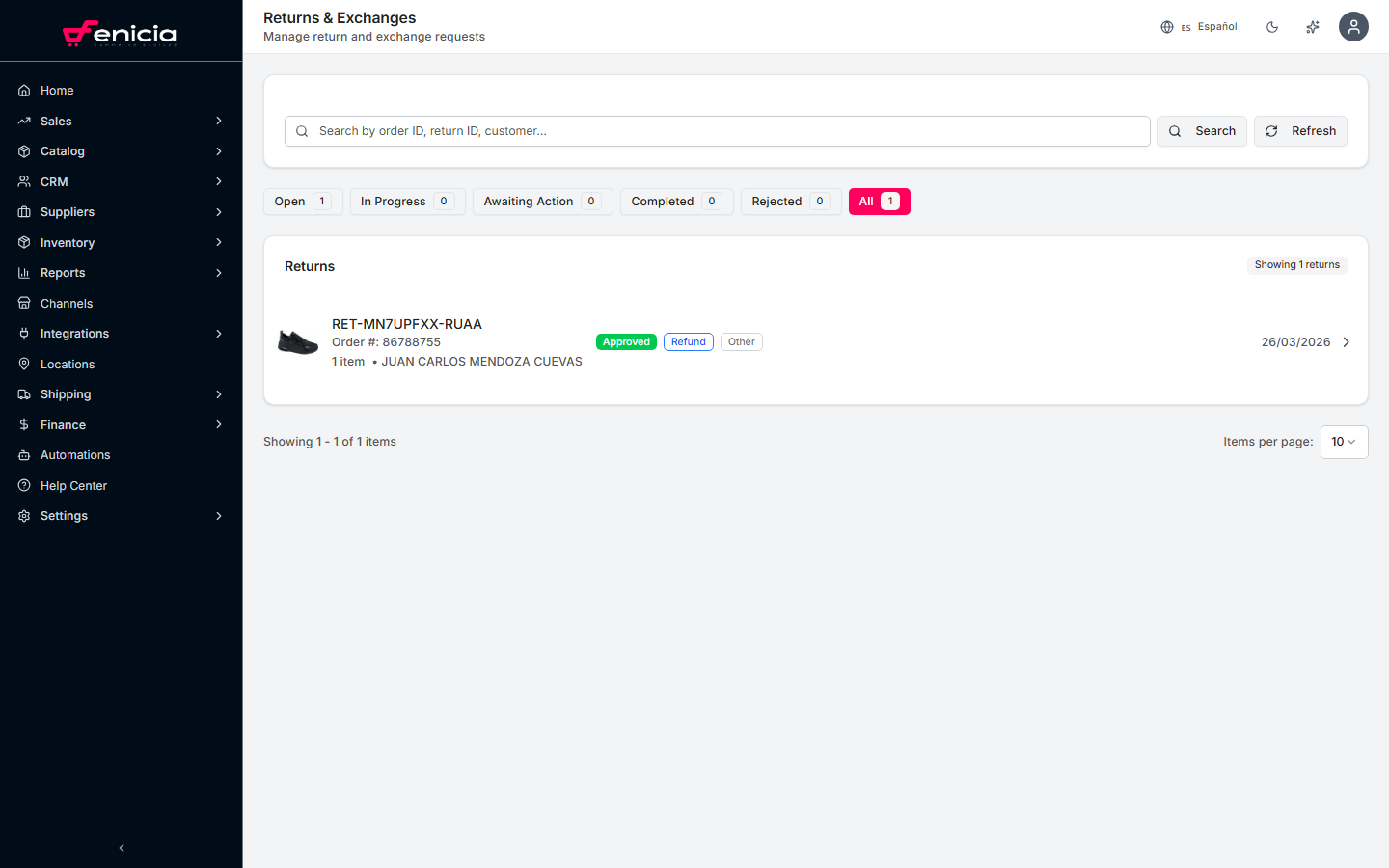Open the Home icon in sidebar
The image size is (1389, 868).
23,90
